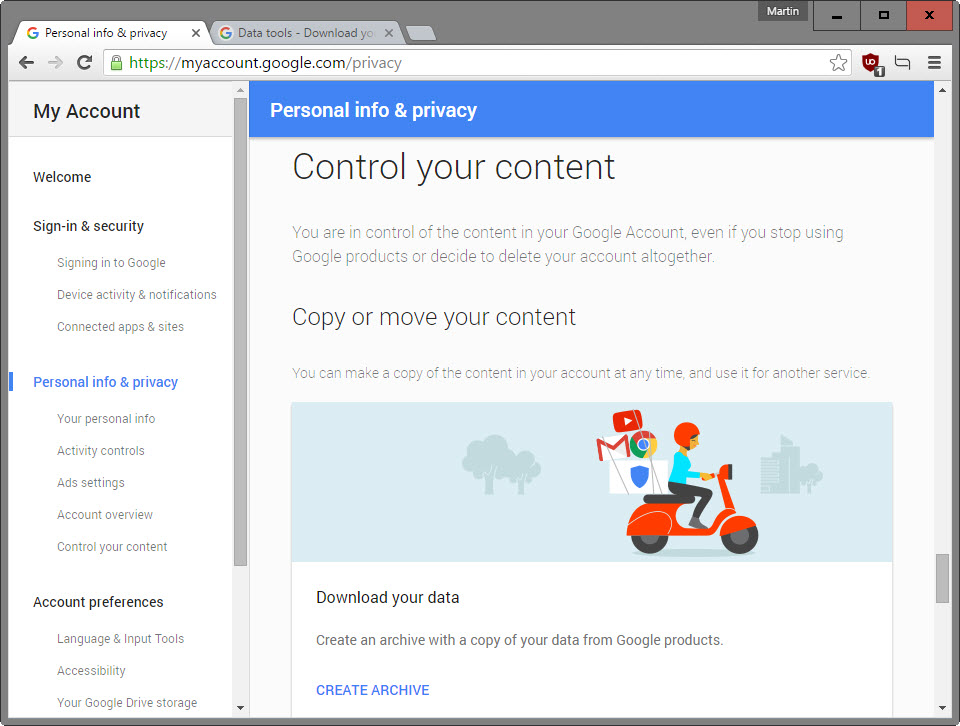Go to Control your content in sidebar
The image size is (960, 726).
(112, 547)
